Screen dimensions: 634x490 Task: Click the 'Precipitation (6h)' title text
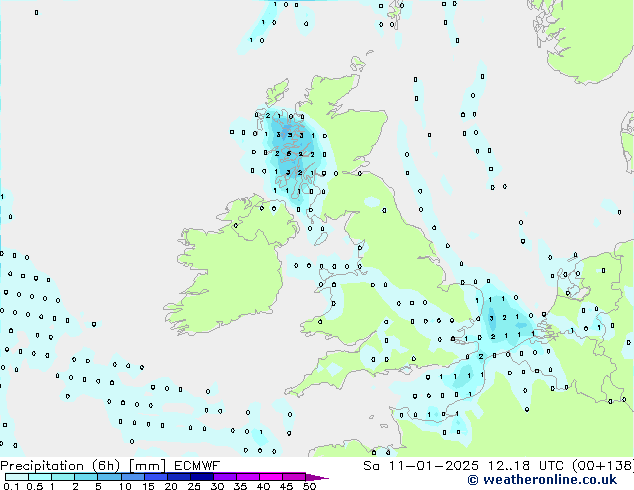[60, 466]
